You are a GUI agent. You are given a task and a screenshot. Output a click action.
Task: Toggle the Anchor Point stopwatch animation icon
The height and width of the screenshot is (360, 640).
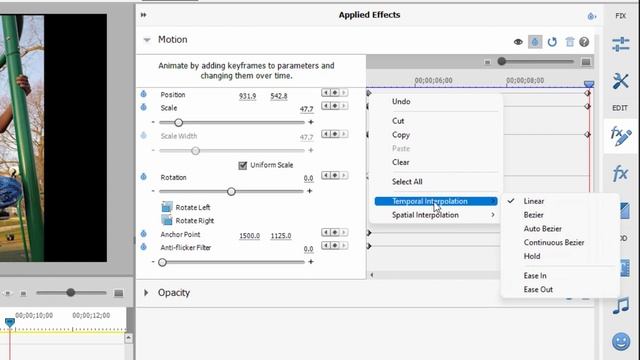pos(144,233)
